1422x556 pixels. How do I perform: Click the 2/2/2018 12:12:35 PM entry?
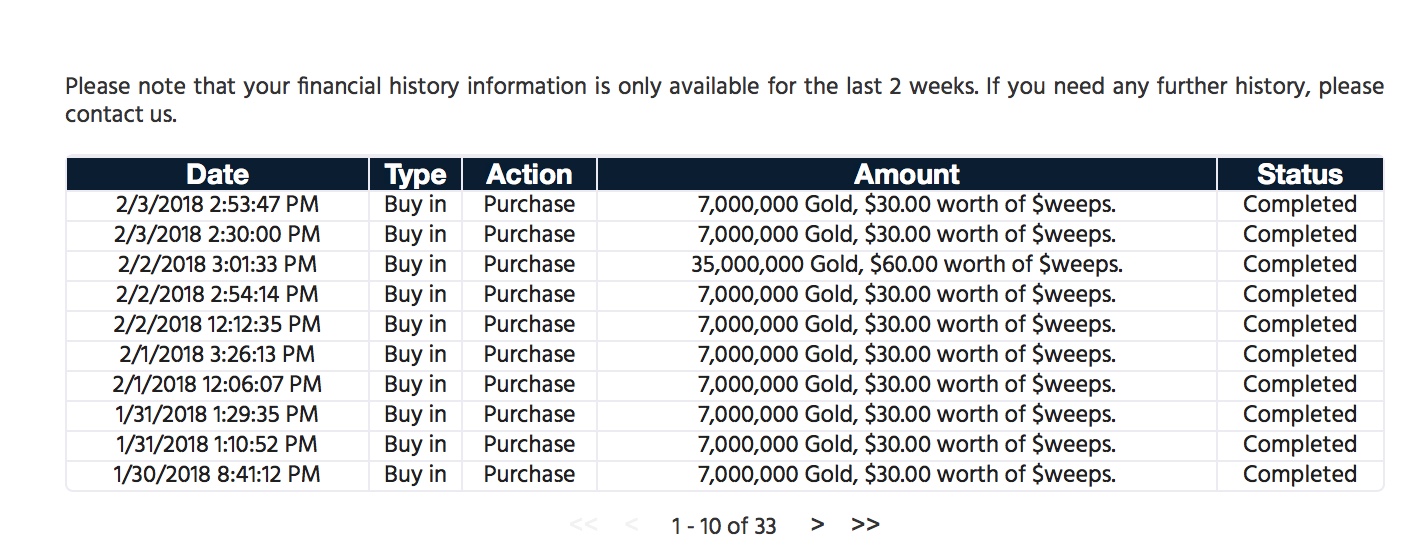[218, 325]
